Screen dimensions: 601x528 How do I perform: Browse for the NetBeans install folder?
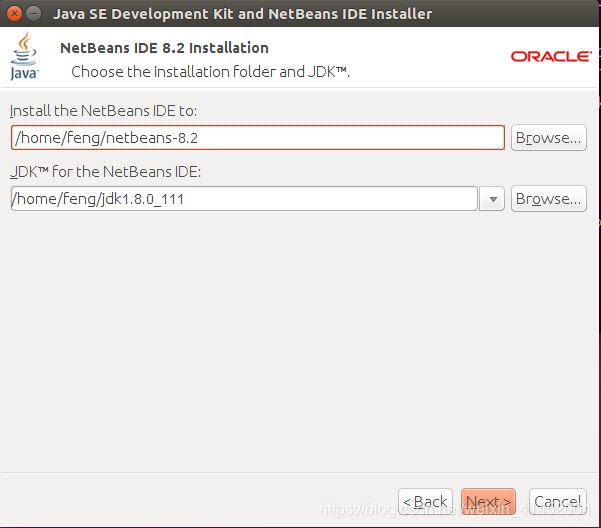(547, 138)
